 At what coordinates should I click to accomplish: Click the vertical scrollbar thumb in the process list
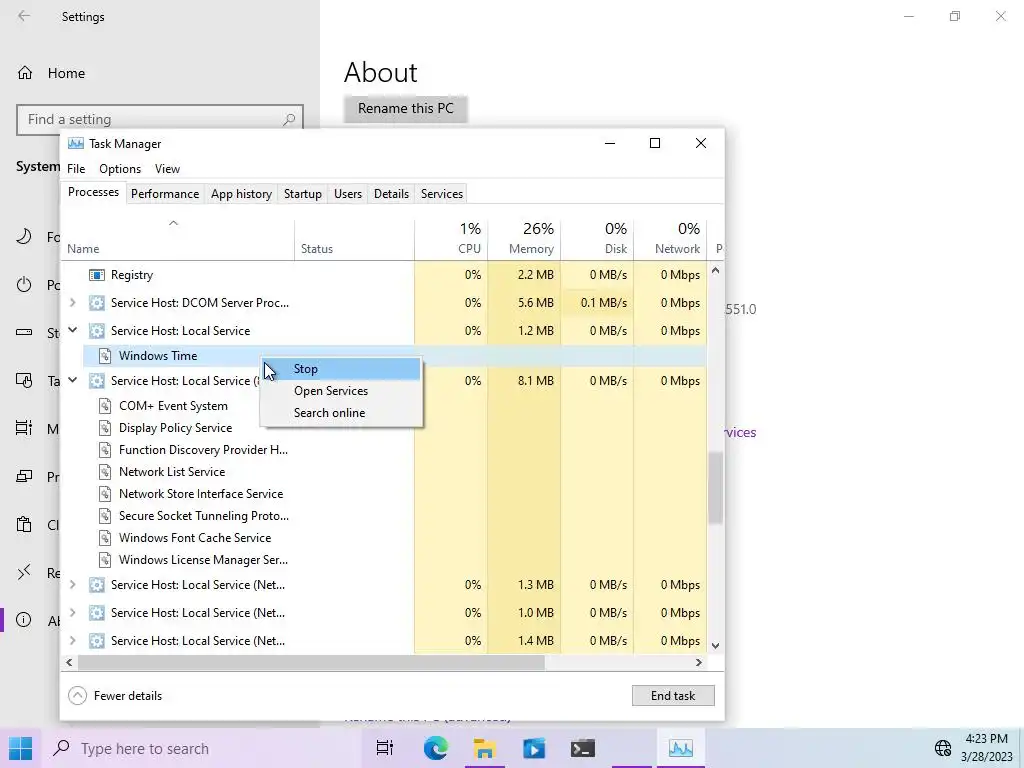(715, 488)
